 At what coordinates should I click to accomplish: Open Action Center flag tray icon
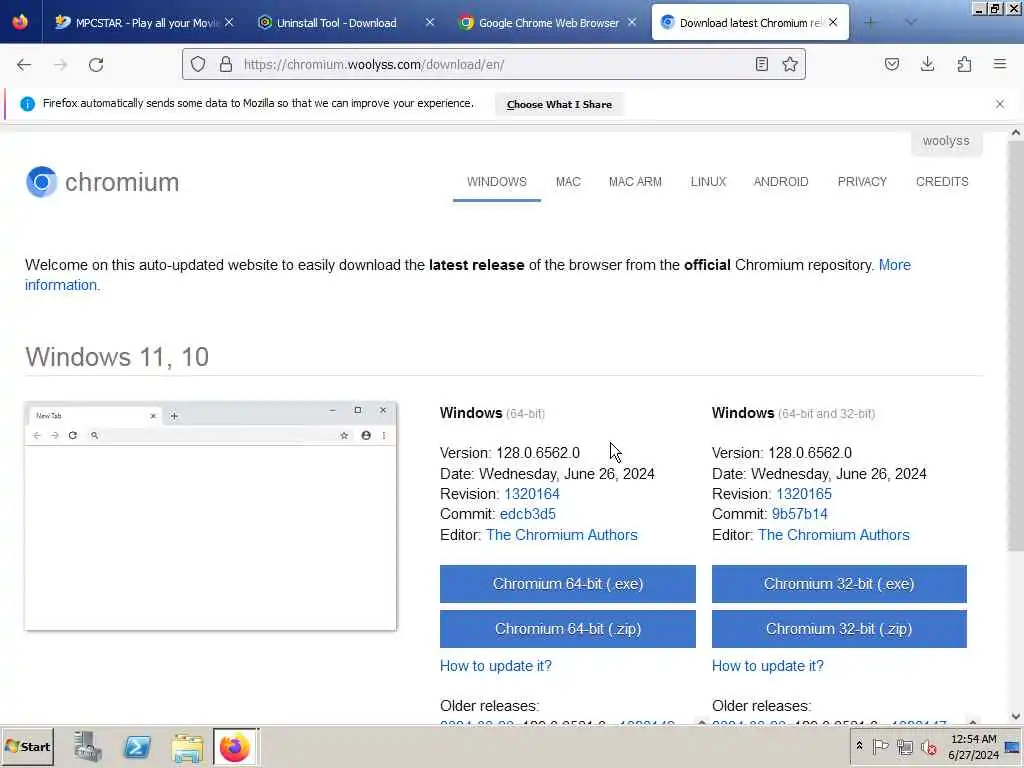coord(880,746)
